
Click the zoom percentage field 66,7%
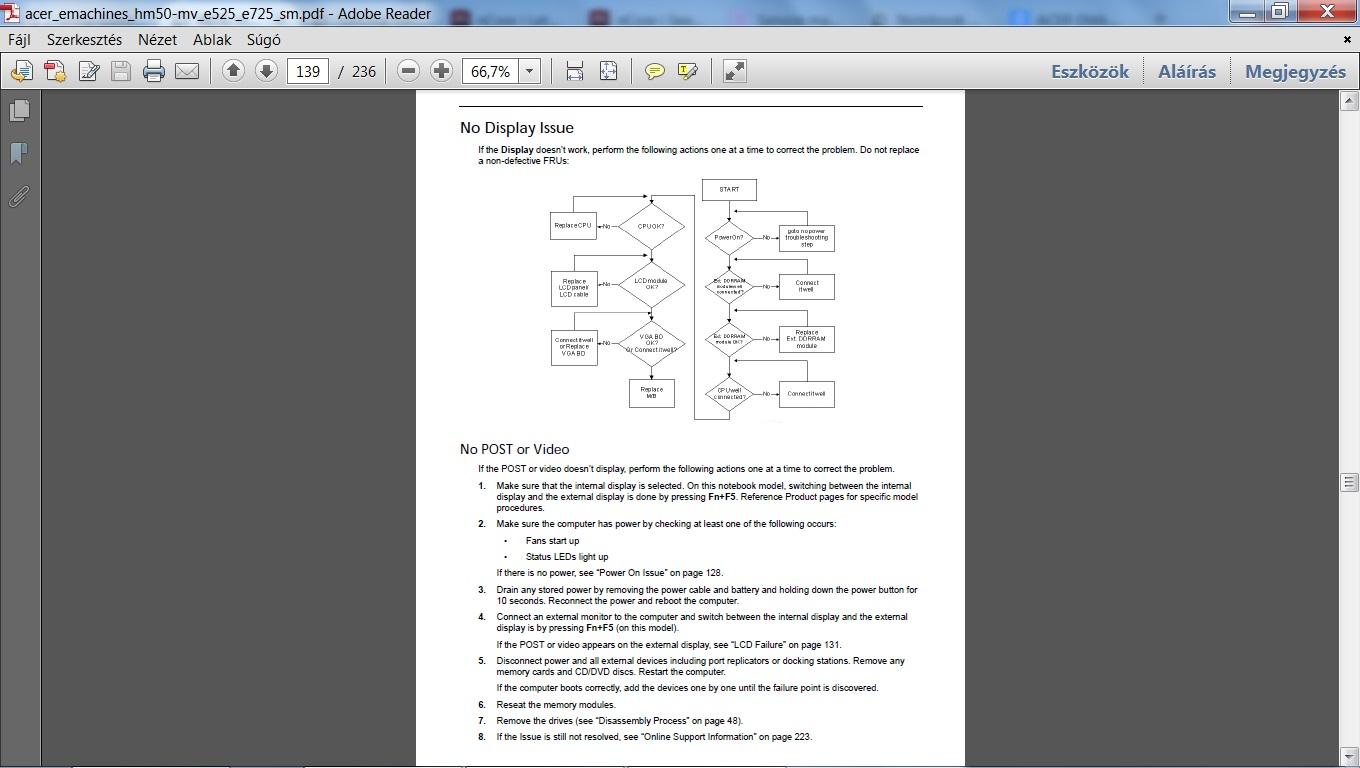490,71
